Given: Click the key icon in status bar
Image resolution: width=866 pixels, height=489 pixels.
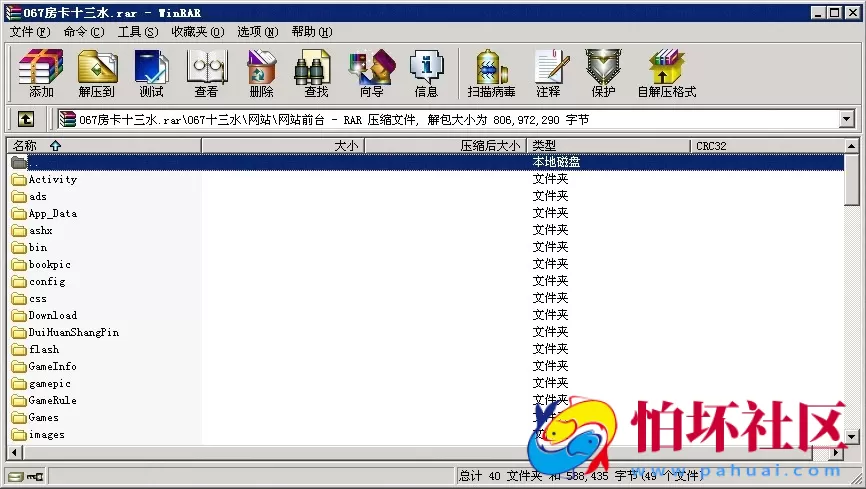Looking at the screenshot, I should pyautogui.click(x=35, y=476).
